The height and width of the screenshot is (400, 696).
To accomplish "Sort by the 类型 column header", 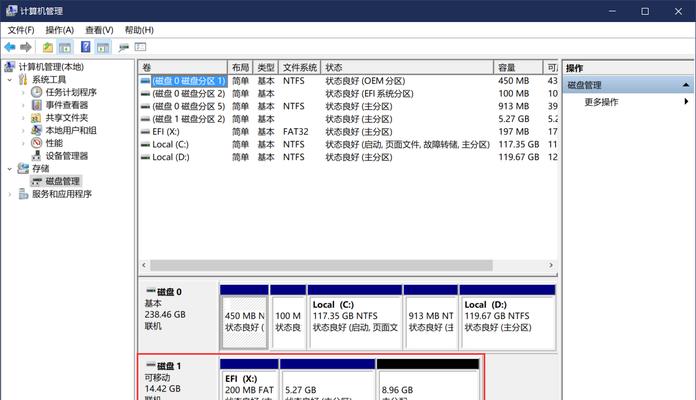I will [266, 67].
